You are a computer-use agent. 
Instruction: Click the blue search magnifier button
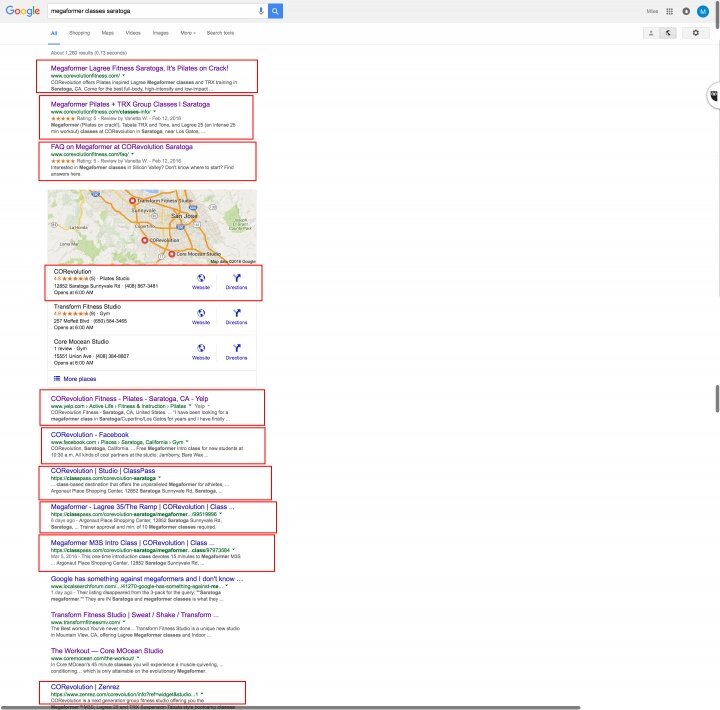coord(275,11)
